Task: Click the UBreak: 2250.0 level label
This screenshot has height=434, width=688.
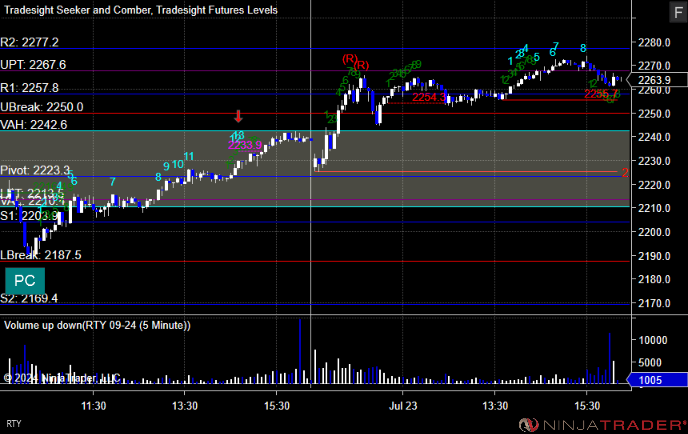Action: tap(42, 107)
